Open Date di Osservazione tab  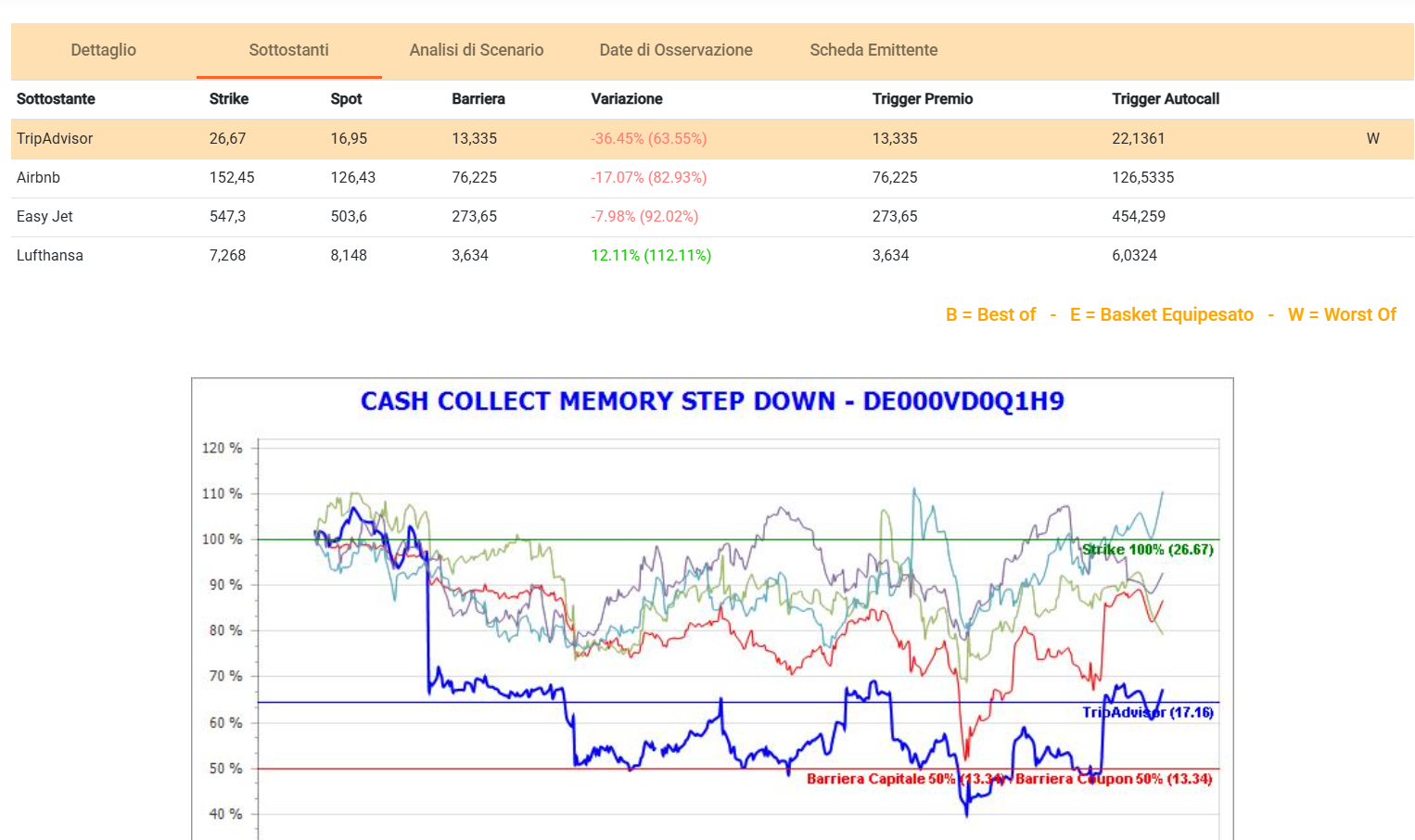pyautogui.click(x=676, y=50)
